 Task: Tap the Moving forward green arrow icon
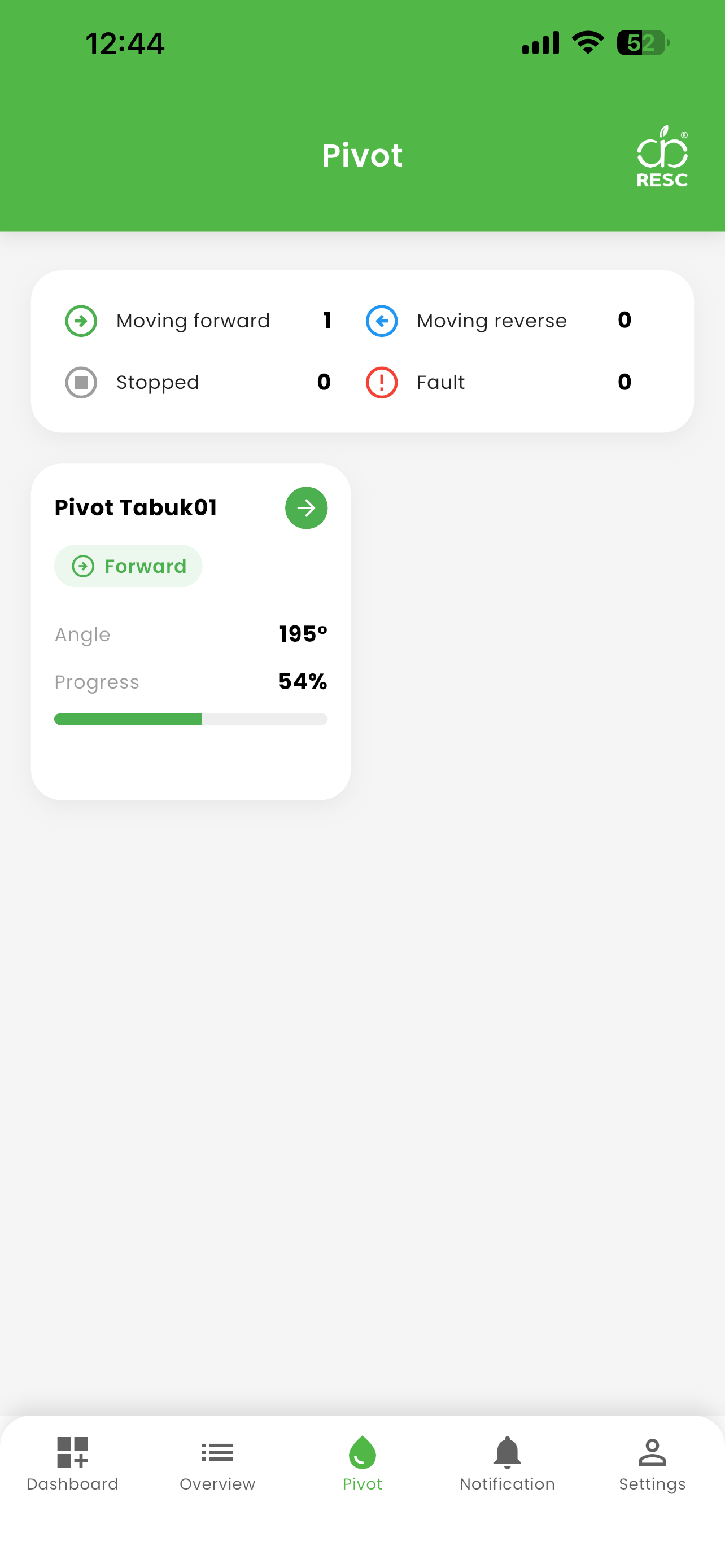click(81, 321)
